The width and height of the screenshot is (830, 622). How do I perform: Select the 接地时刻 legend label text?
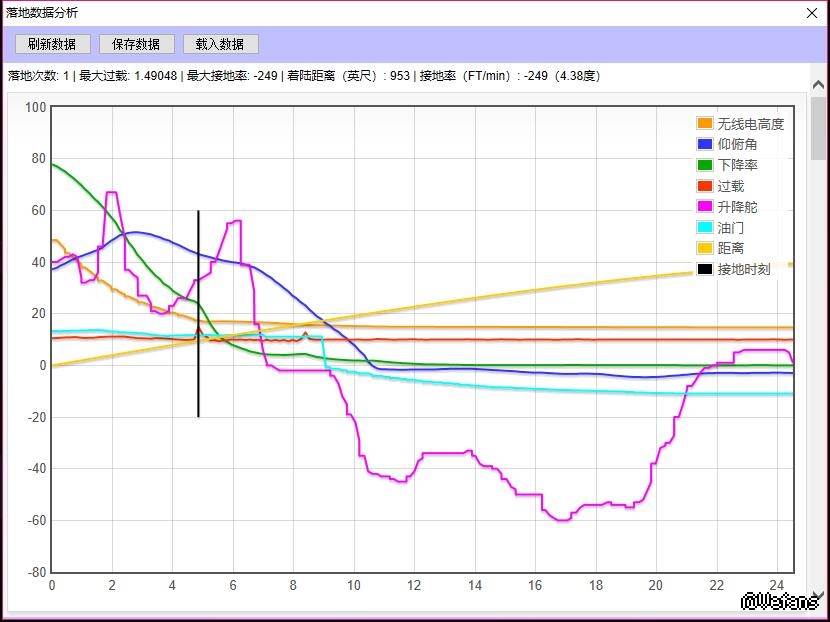click(744, 269)
